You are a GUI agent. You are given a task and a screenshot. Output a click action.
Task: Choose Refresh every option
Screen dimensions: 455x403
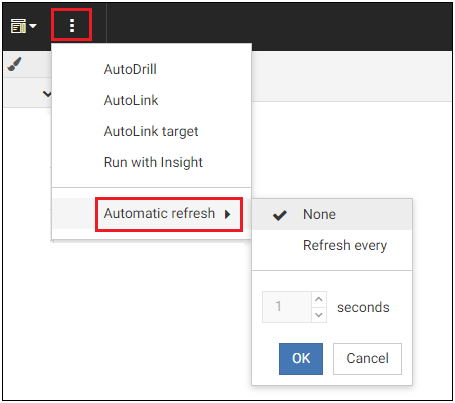click(332, 245)
